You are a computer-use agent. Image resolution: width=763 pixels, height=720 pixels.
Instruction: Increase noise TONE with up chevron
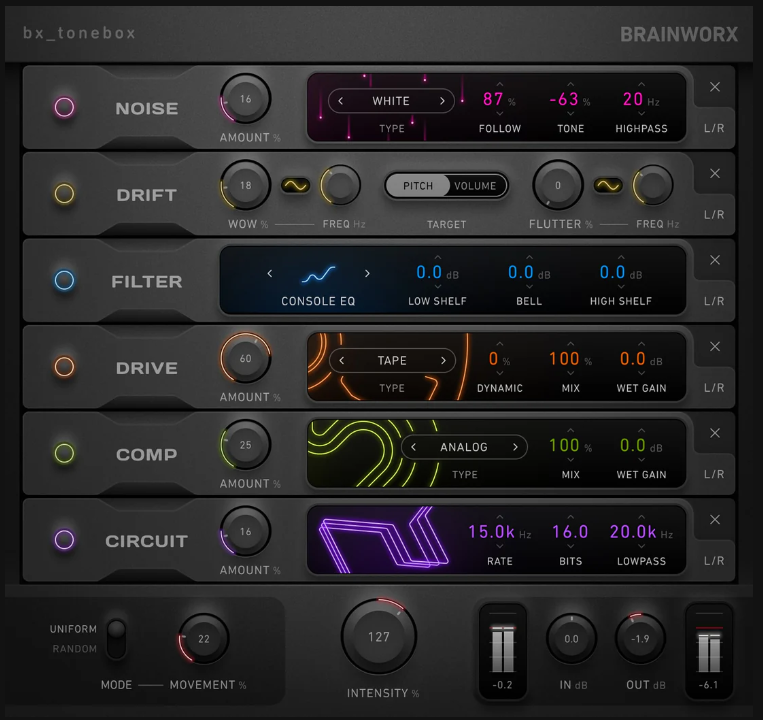coord(571,85)
